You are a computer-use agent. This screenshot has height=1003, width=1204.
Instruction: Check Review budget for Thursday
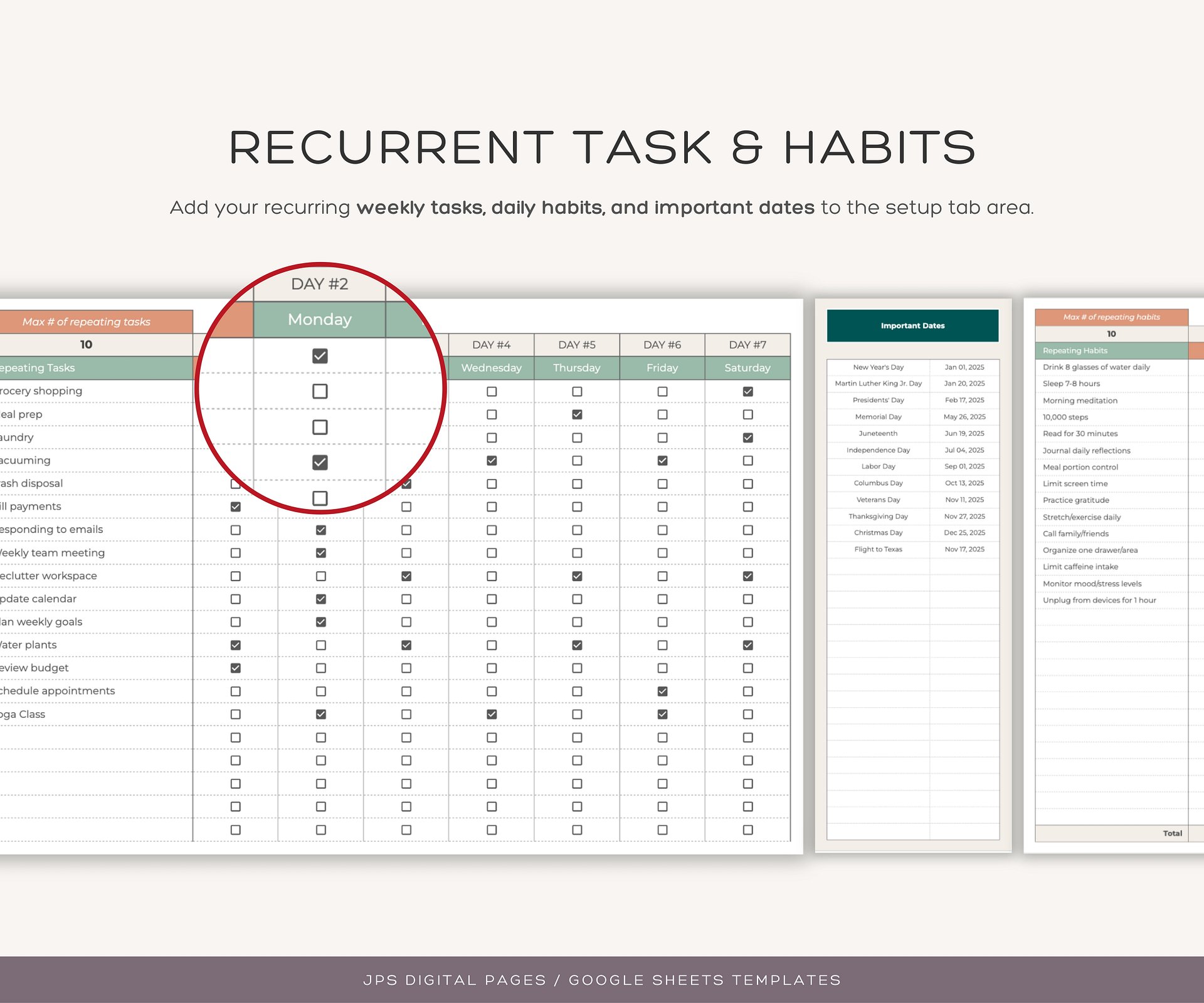tap(577, 668)
